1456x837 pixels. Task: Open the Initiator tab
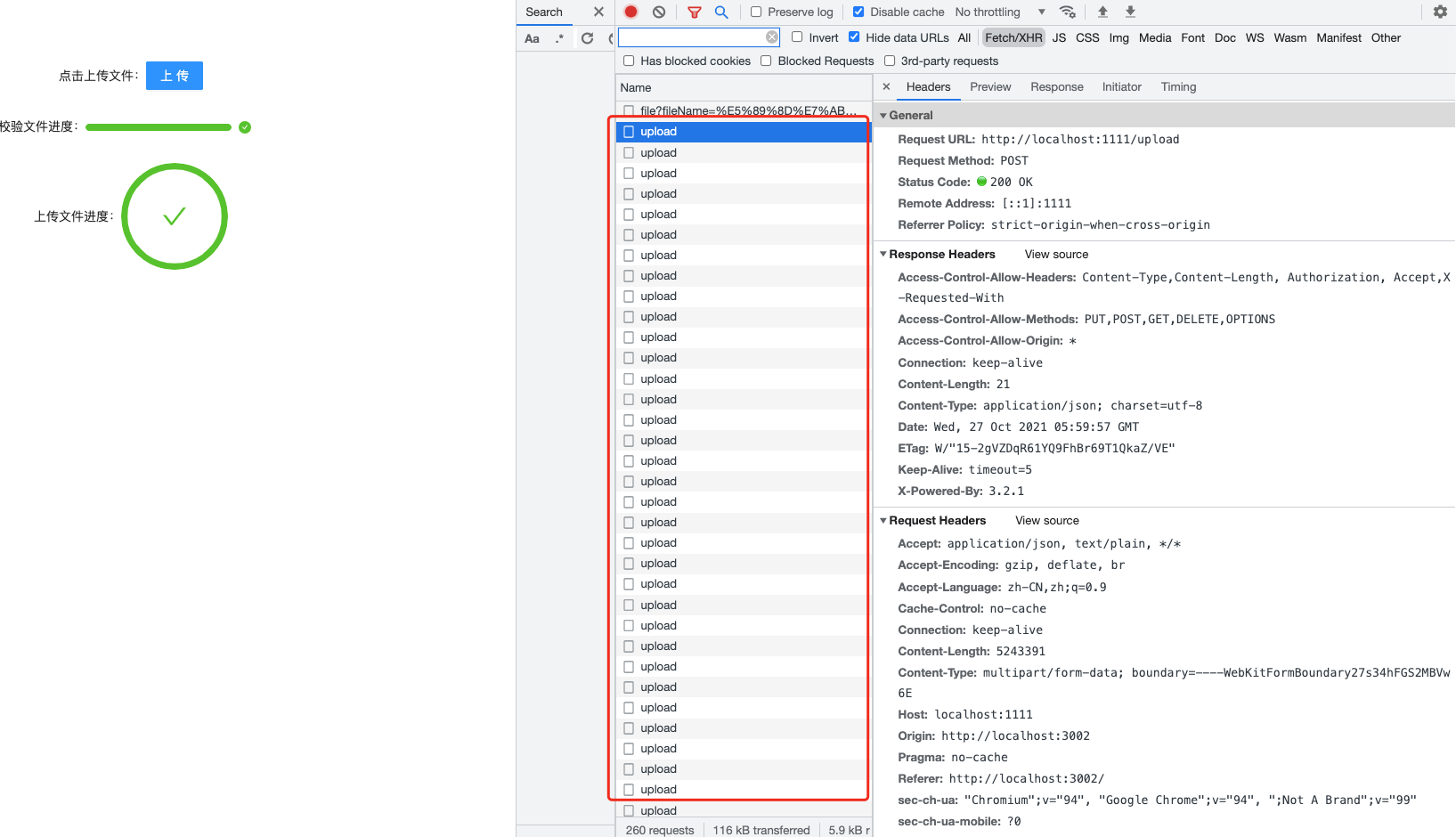click(x=1121, y=86)
